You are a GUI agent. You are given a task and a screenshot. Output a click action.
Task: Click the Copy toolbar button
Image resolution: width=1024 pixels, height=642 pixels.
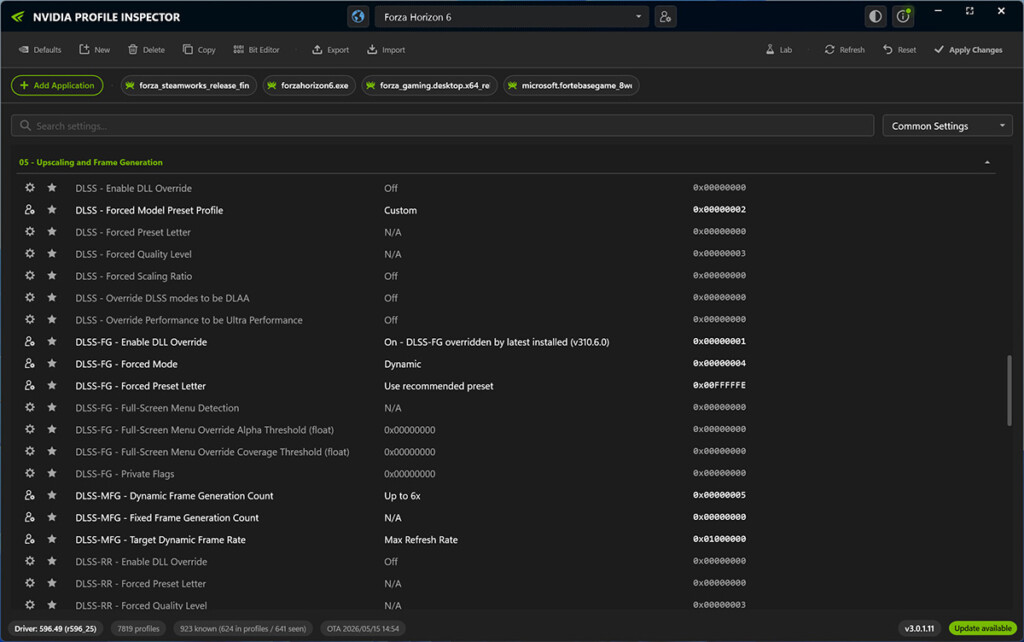coord(199,50)
